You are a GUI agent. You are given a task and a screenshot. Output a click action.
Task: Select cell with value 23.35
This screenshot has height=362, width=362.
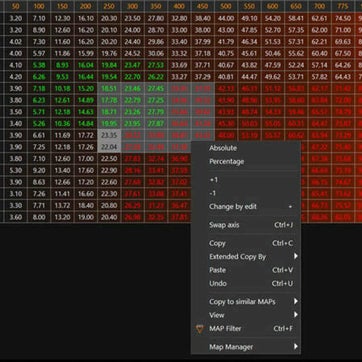pyautogui.click(x=109, y=135)
